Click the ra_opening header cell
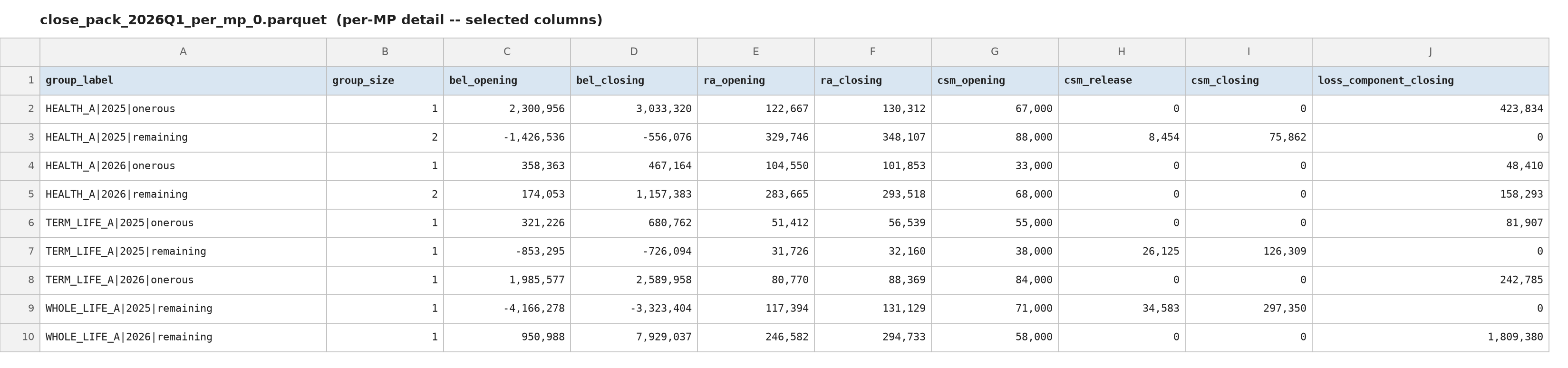The width and height of the screenshot is (1568, 368). (x=756, y=81)
